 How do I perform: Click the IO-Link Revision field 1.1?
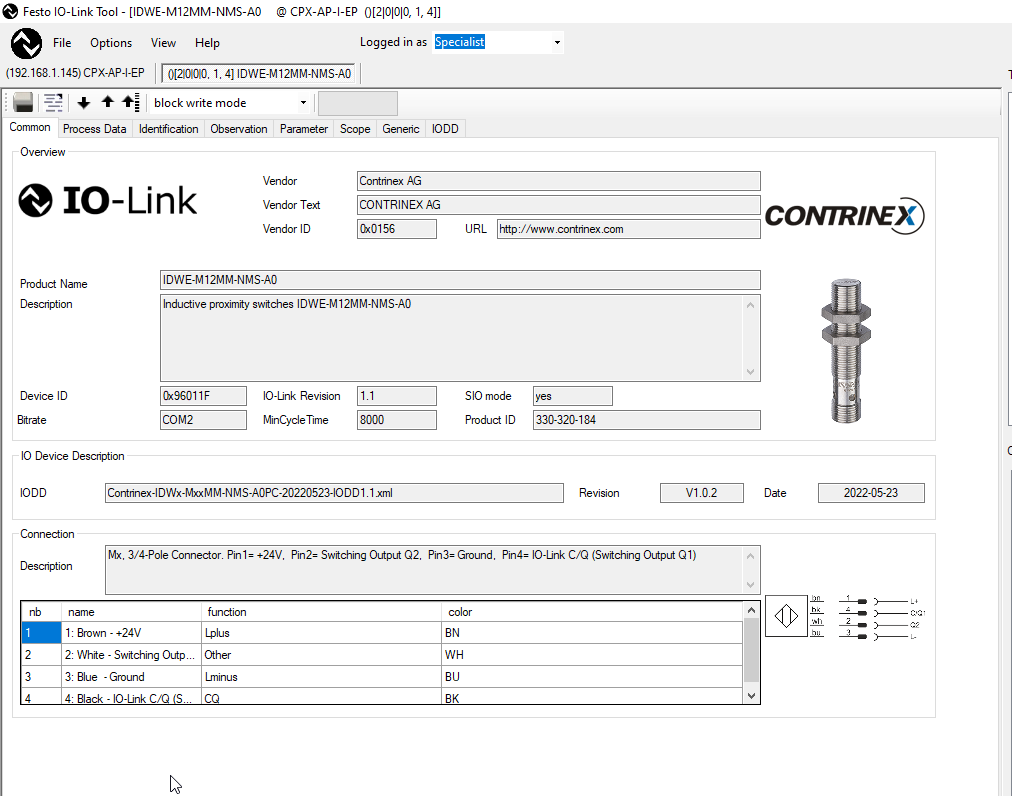tap(396, 396)
